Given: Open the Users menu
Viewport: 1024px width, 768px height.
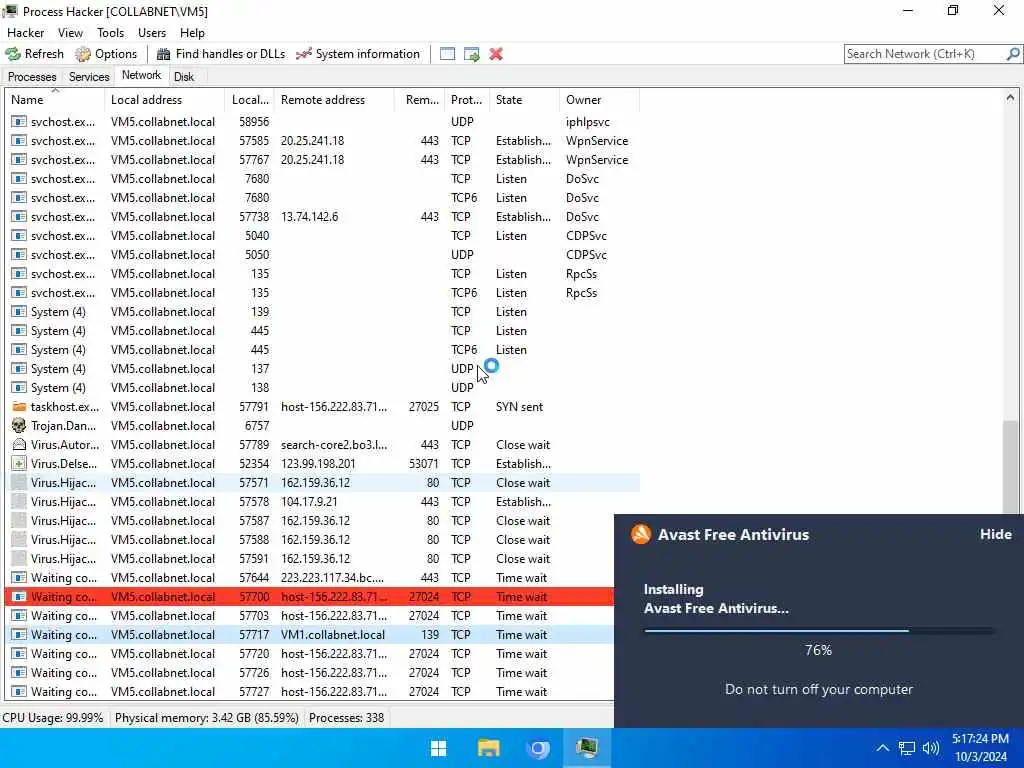Looking at the screenshot, I should [x=152, y=33].
